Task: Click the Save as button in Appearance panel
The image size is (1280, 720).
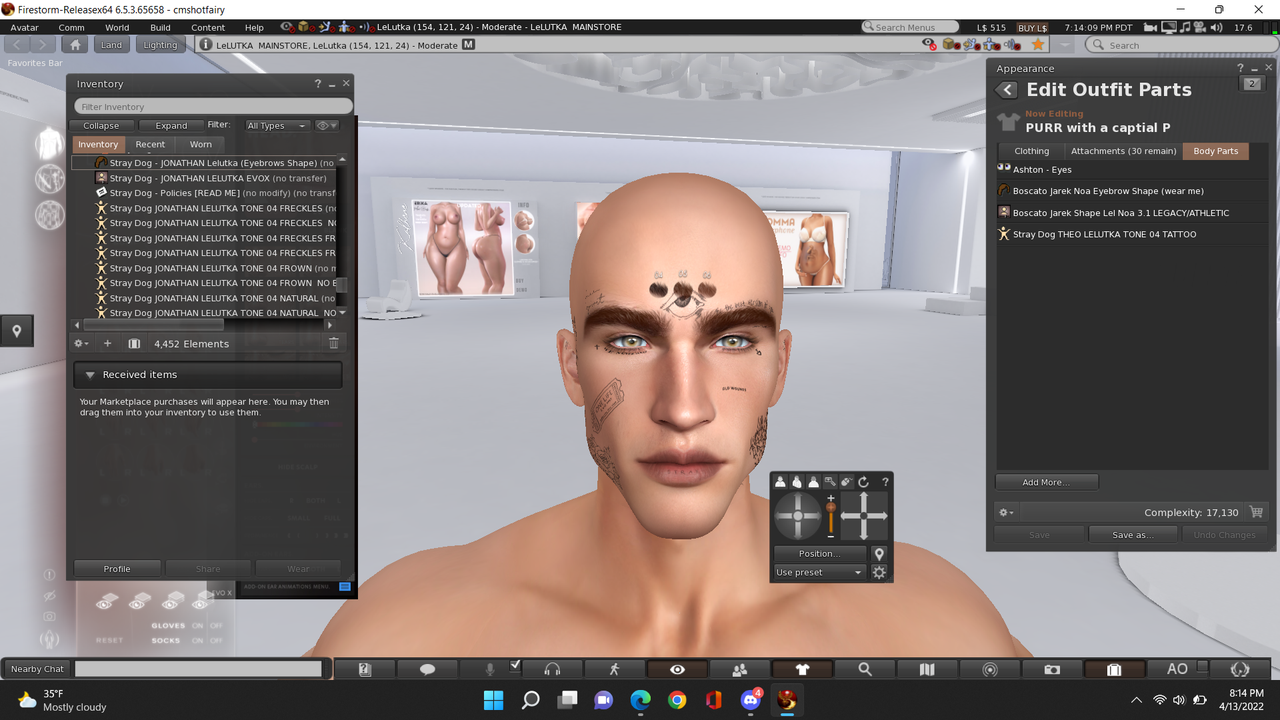Action: (1132, 534)
